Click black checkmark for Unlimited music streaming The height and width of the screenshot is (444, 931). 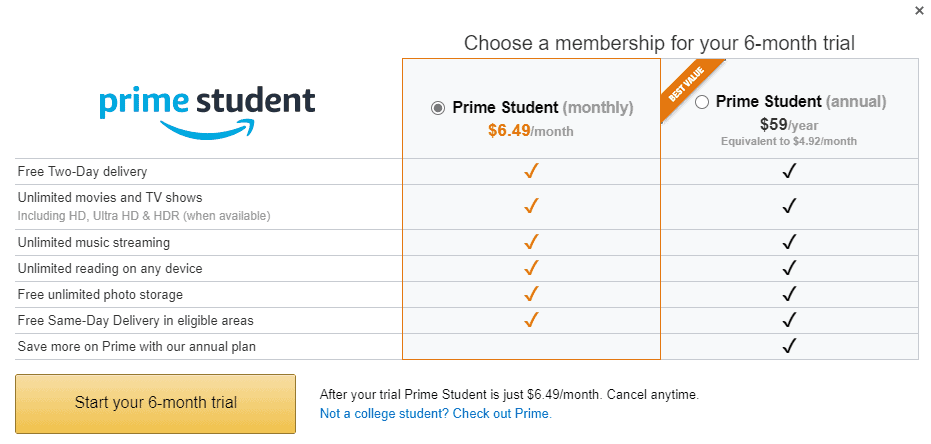[x=789, y=242]
